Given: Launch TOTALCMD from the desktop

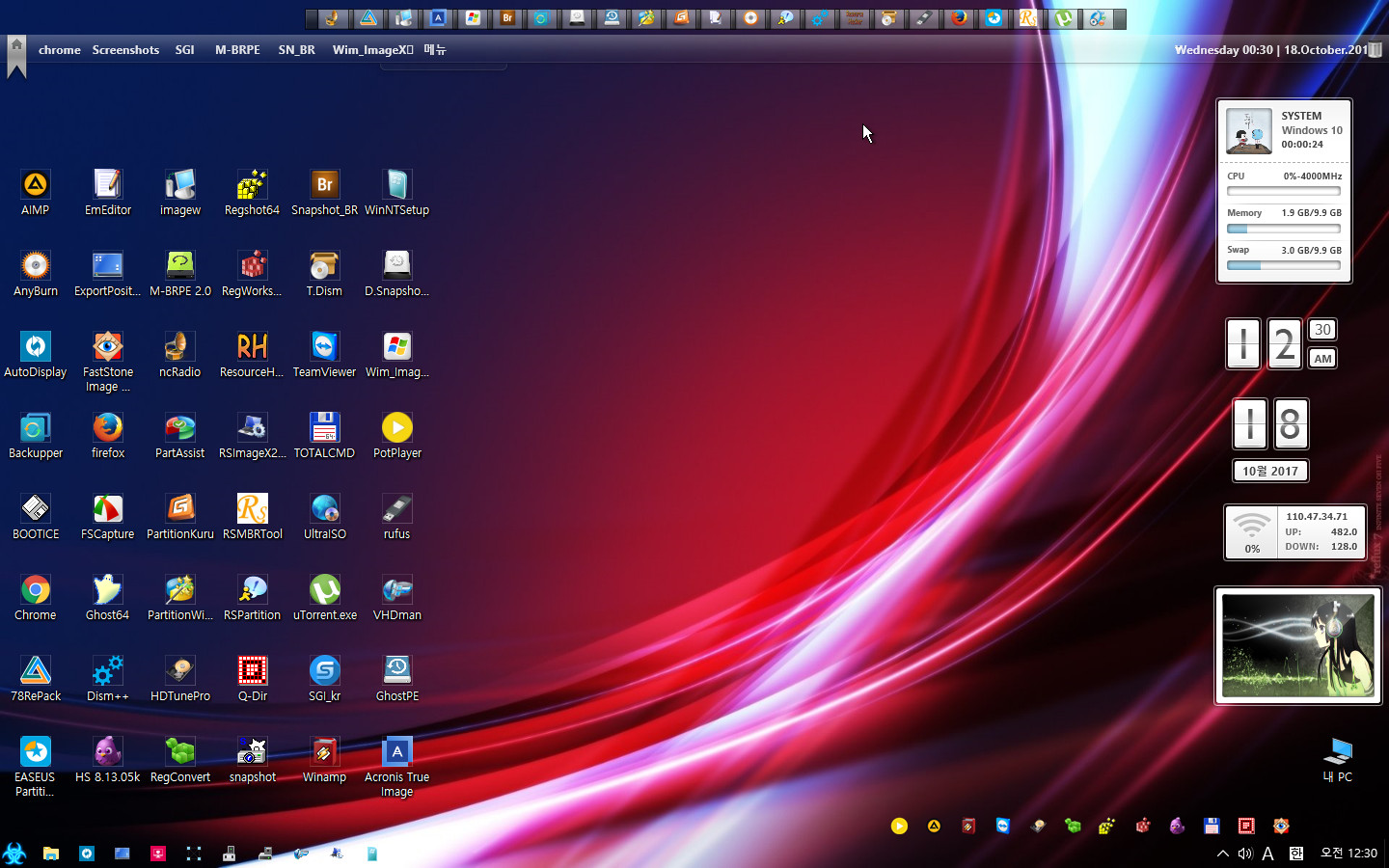Looking at the screenshot, I should (x=324, y=436).
